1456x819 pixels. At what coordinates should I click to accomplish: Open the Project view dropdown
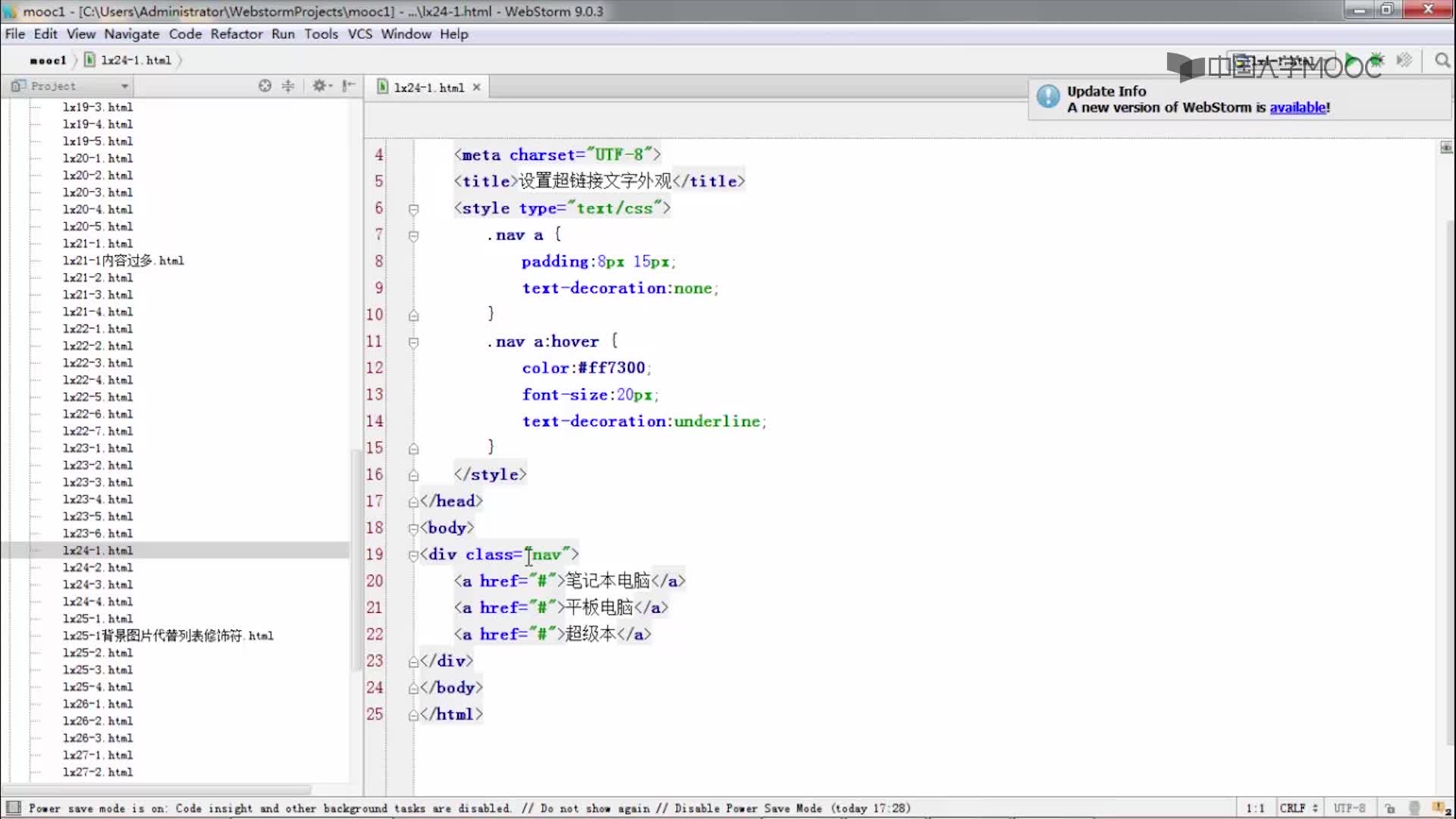coord(71,86)
